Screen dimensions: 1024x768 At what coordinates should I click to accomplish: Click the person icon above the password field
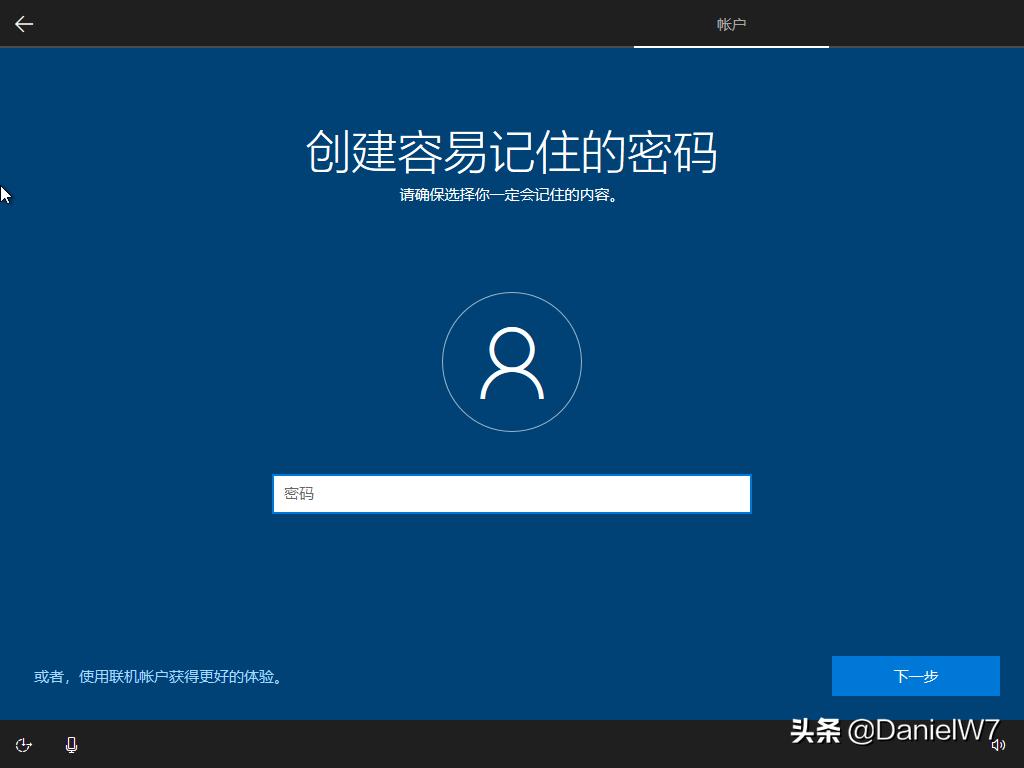(x=512, y=362)
